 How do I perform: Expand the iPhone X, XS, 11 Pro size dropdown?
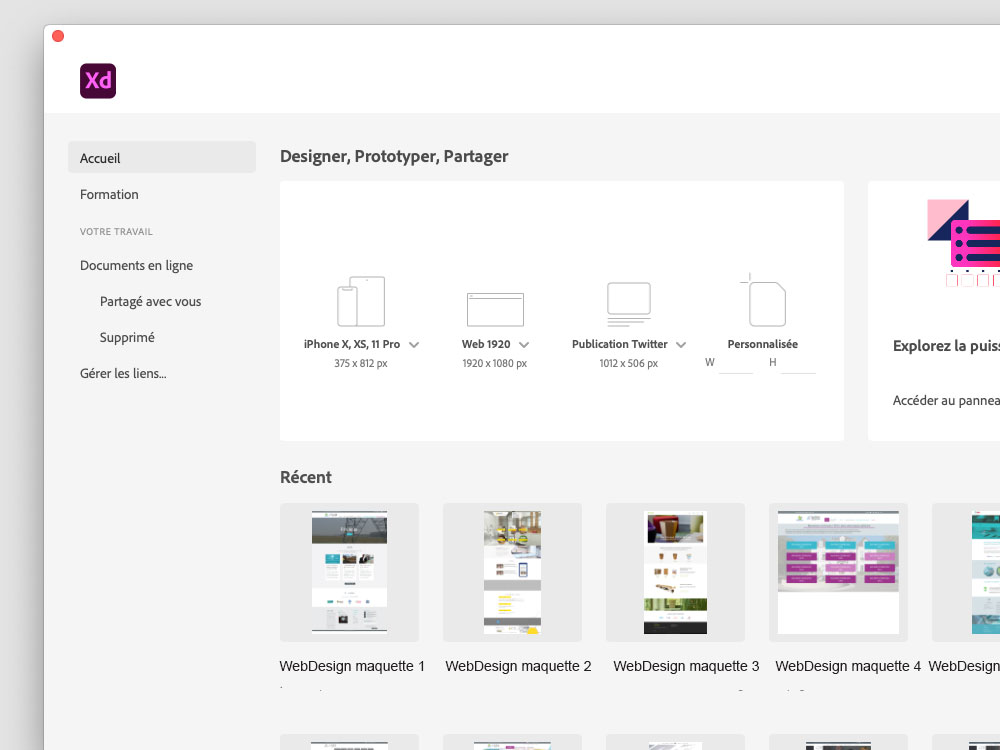point(414,345)
